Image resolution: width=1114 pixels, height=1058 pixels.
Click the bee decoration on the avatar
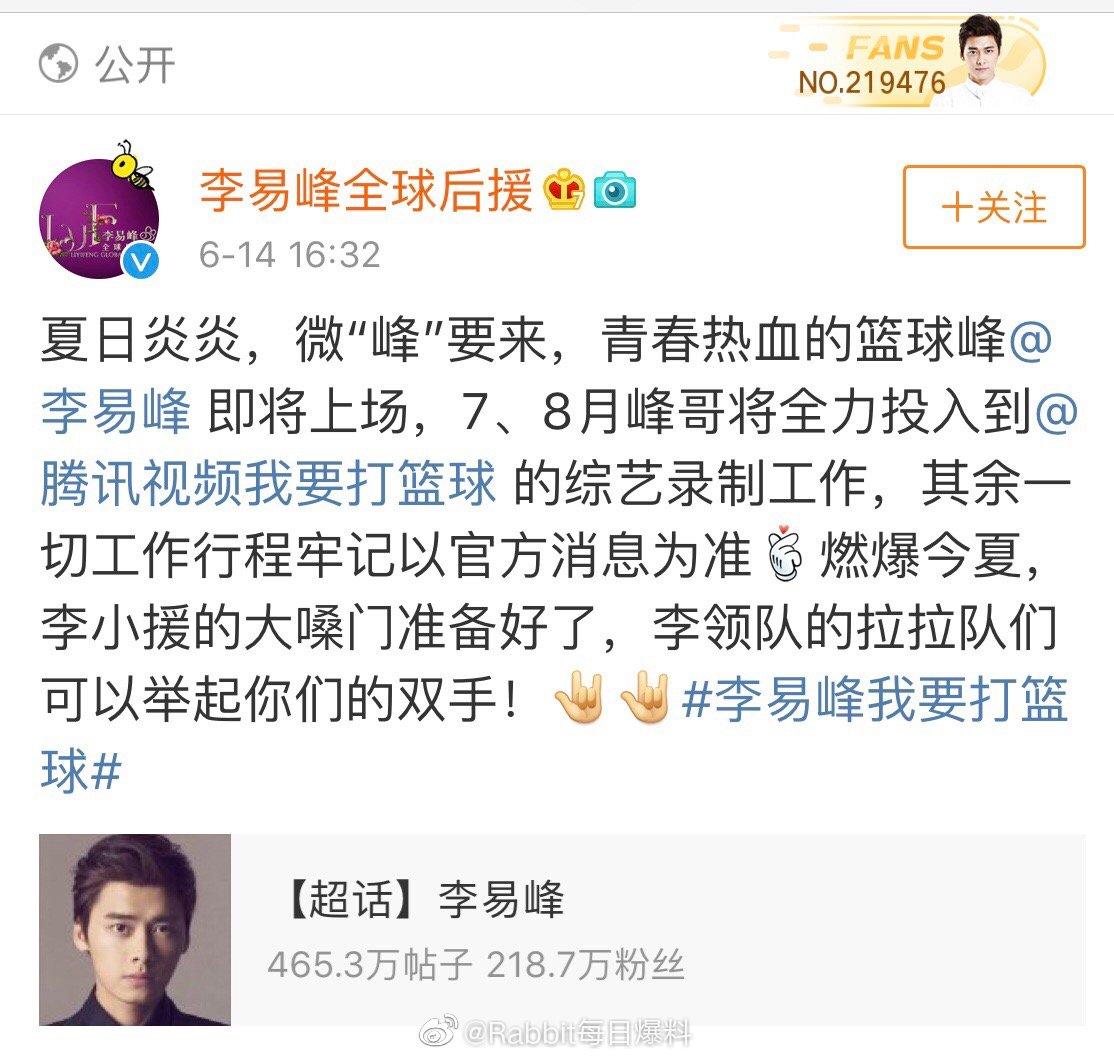[133, 164]
